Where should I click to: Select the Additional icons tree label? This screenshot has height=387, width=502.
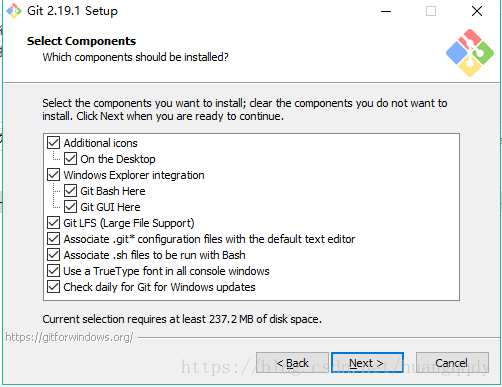tap(100, 143)
